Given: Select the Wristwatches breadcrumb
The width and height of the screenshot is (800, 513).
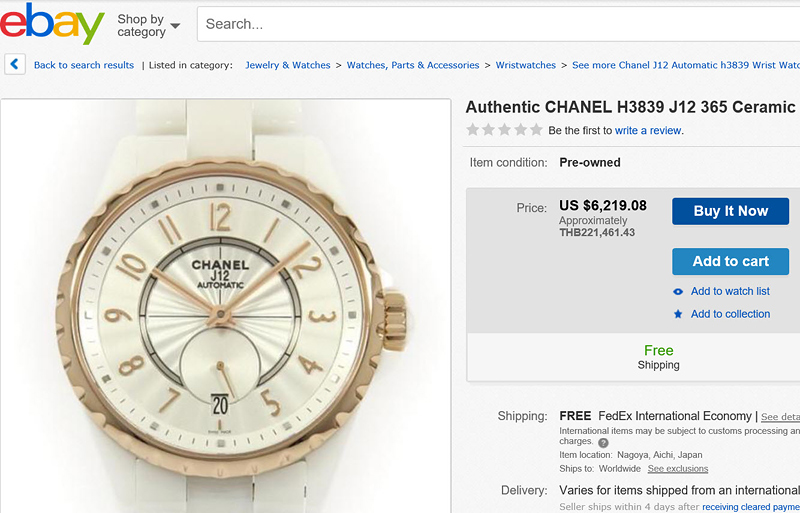Looking at the screenshot, I should point(526,65).
